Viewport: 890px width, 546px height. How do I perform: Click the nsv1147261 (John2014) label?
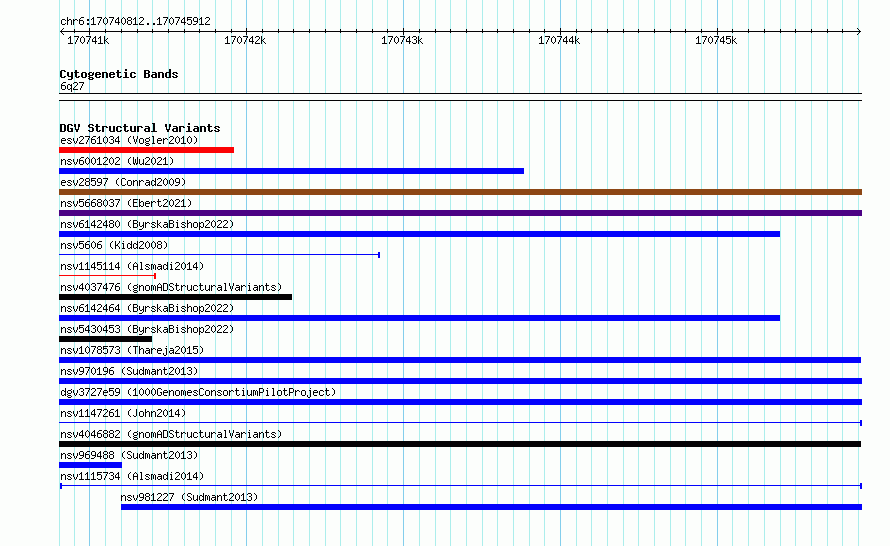click(123, 413)
